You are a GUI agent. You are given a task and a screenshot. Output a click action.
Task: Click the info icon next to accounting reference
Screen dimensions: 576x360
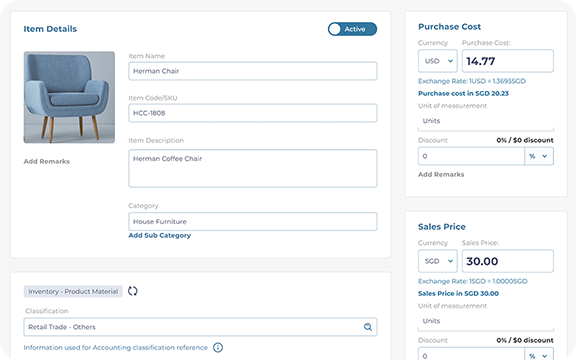(218, 347)
